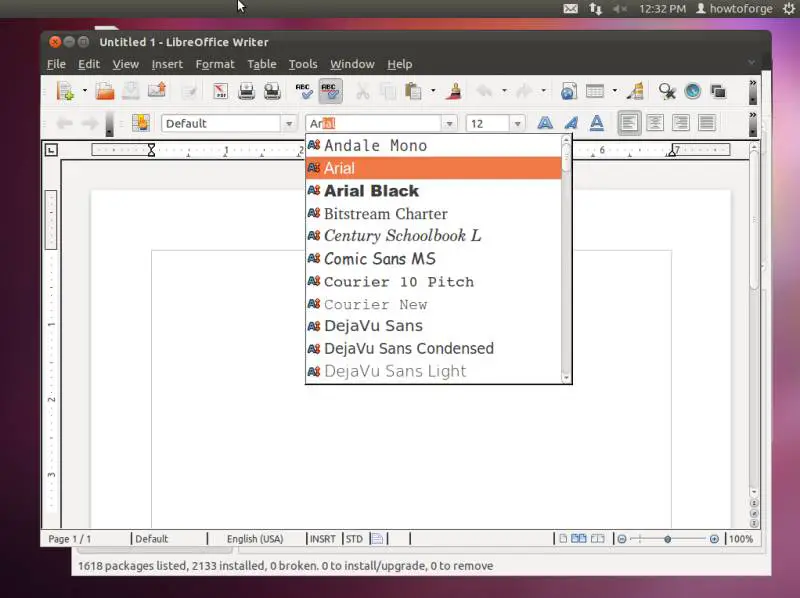Show the Draw Functions toolbar

[x=636, y=91]
